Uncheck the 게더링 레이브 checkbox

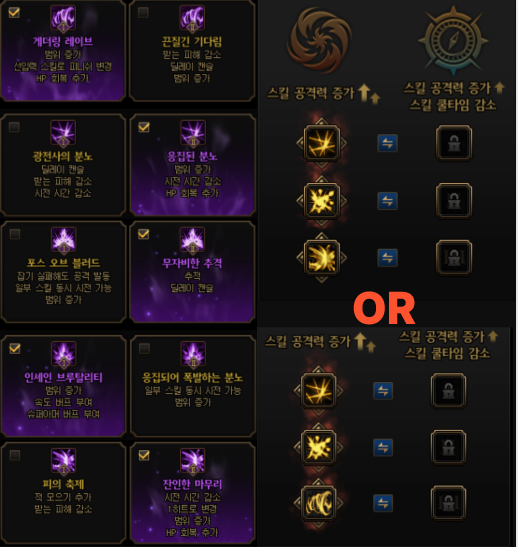point(14,13)
